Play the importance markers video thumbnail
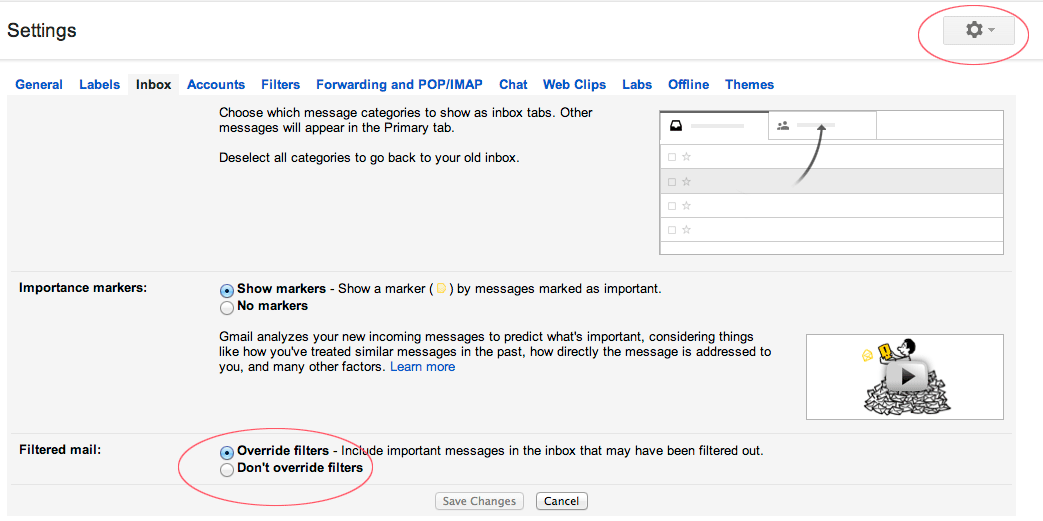This screenshot has width=1043, height=521. pyautogui.click(x=905, y=377)
